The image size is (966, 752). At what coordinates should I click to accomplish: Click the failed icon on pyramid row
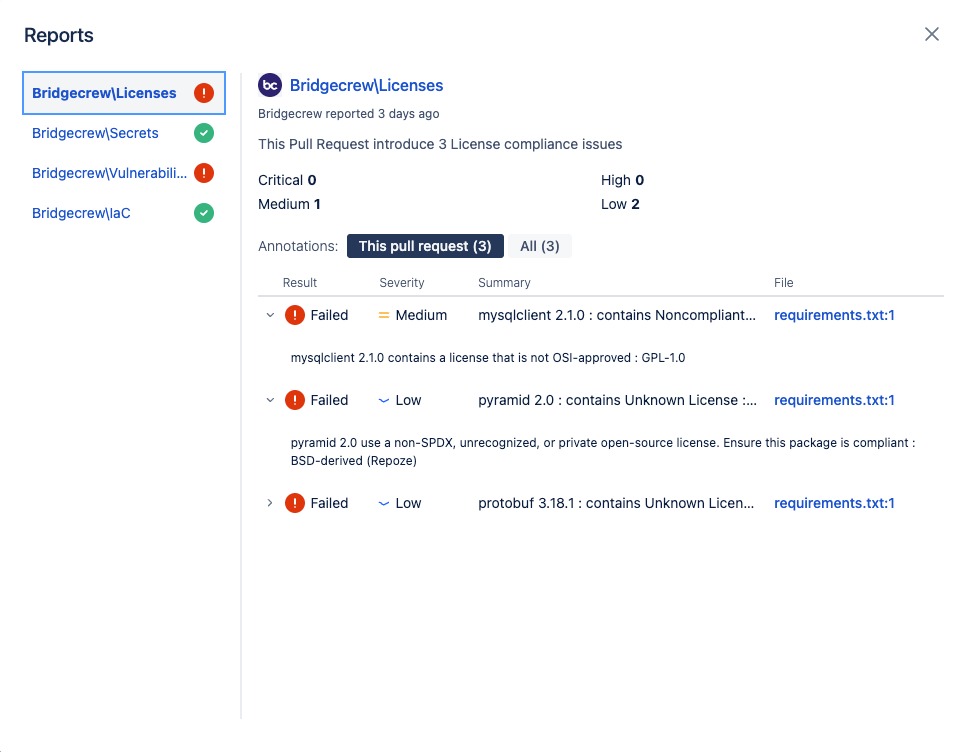(294, 400)
